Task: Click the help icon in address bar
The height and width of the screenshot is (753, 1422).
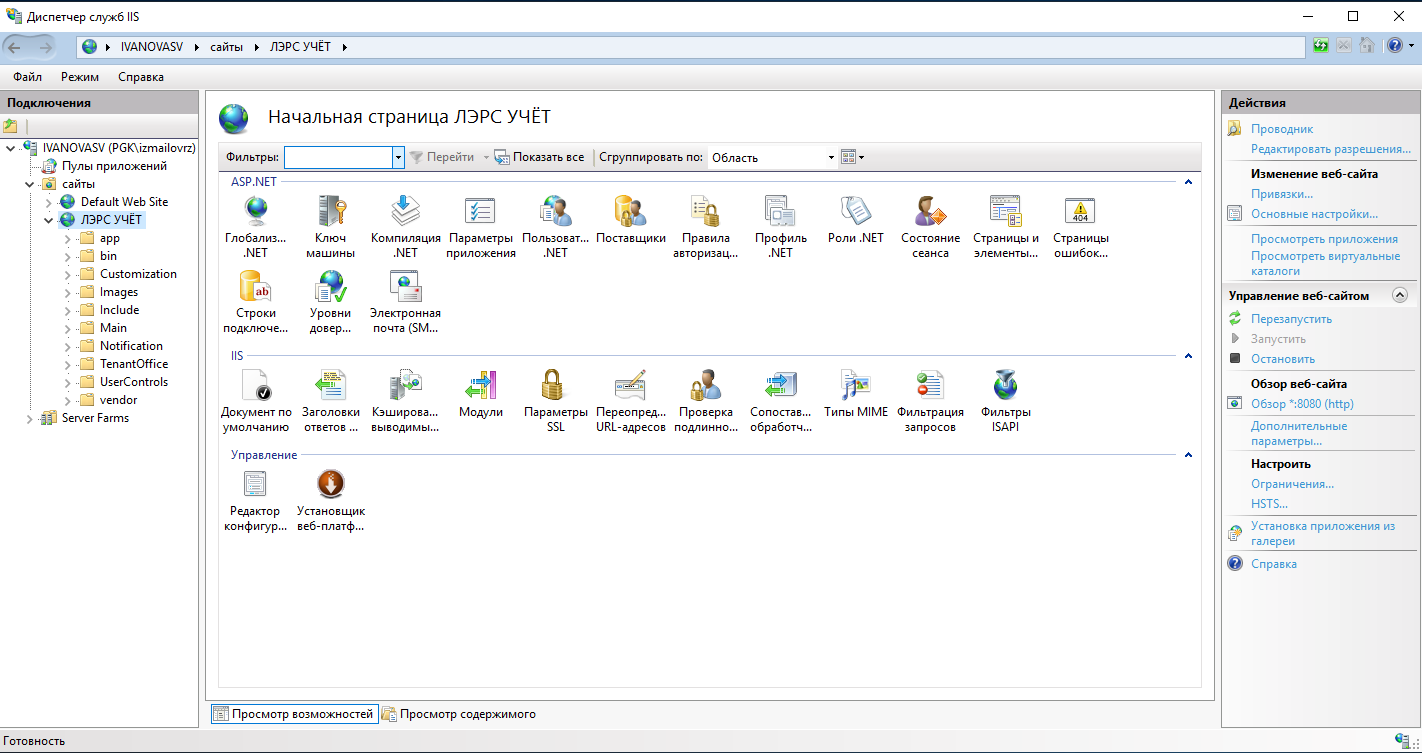Action: coord(1394,45)
